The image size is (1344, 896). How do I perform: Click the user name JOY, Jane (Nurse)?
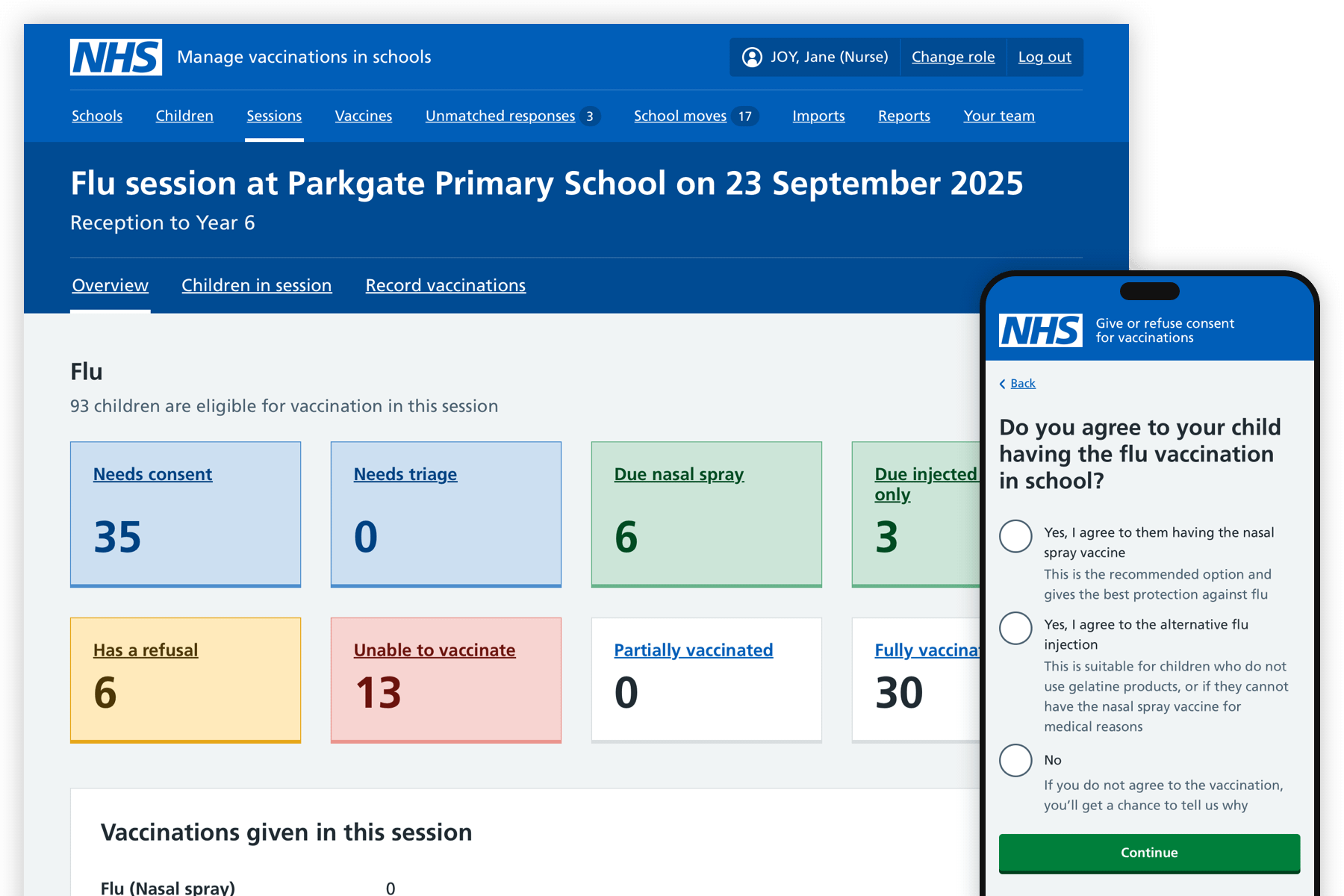[830, 57]
